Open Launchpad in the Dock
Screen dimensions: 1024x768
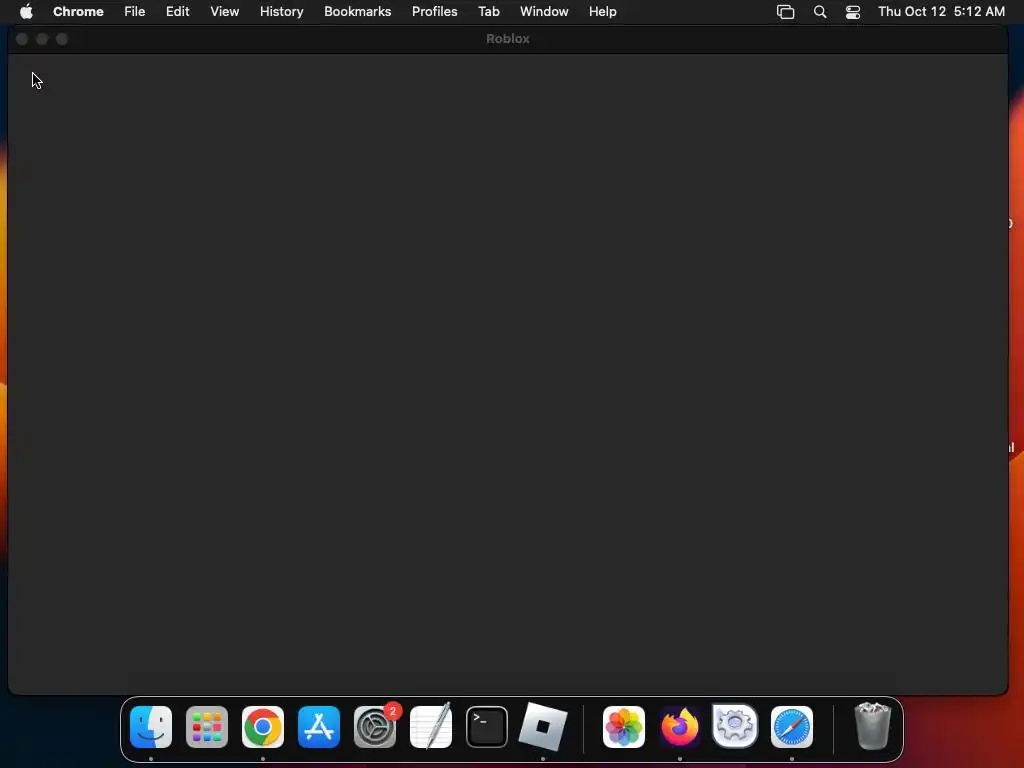[x=207, y=727]
